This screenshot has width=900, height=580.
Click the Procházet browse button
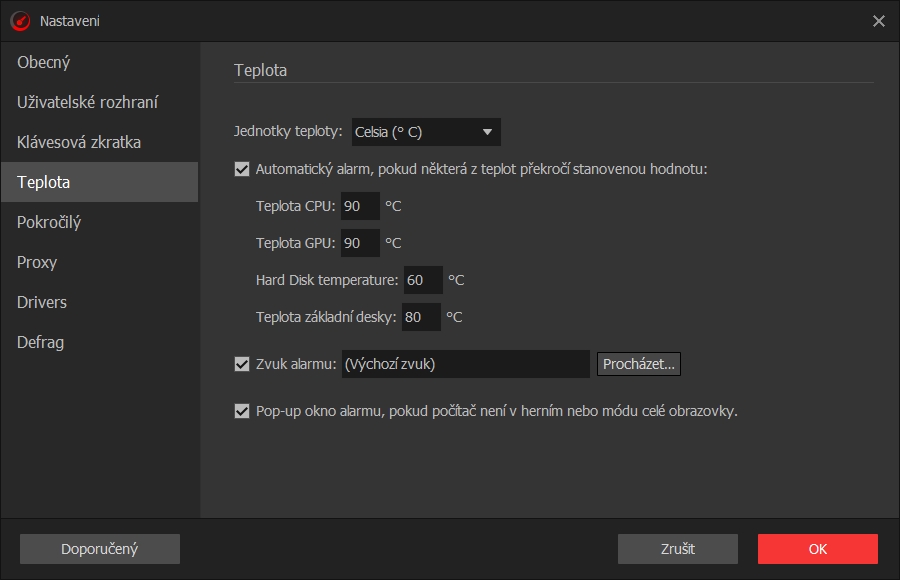click(639, 364)
